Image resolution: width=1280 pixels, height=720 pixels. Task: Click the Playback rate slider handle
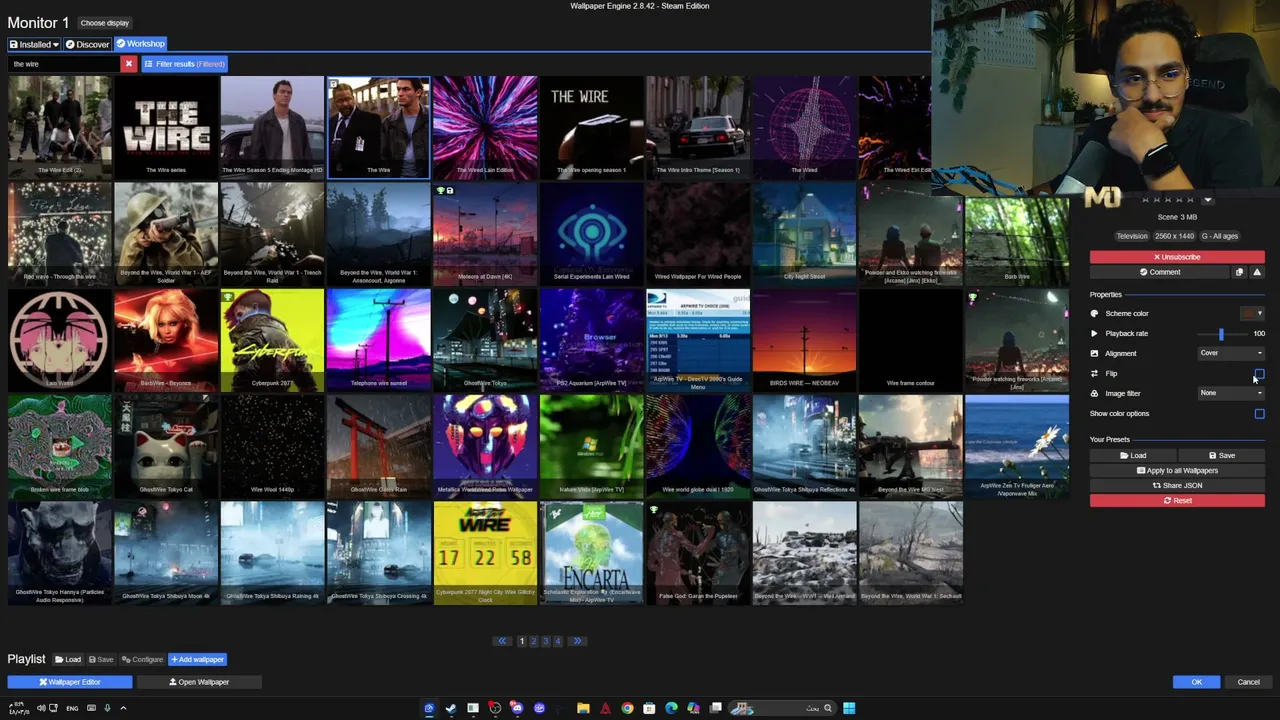(1221, 334)
